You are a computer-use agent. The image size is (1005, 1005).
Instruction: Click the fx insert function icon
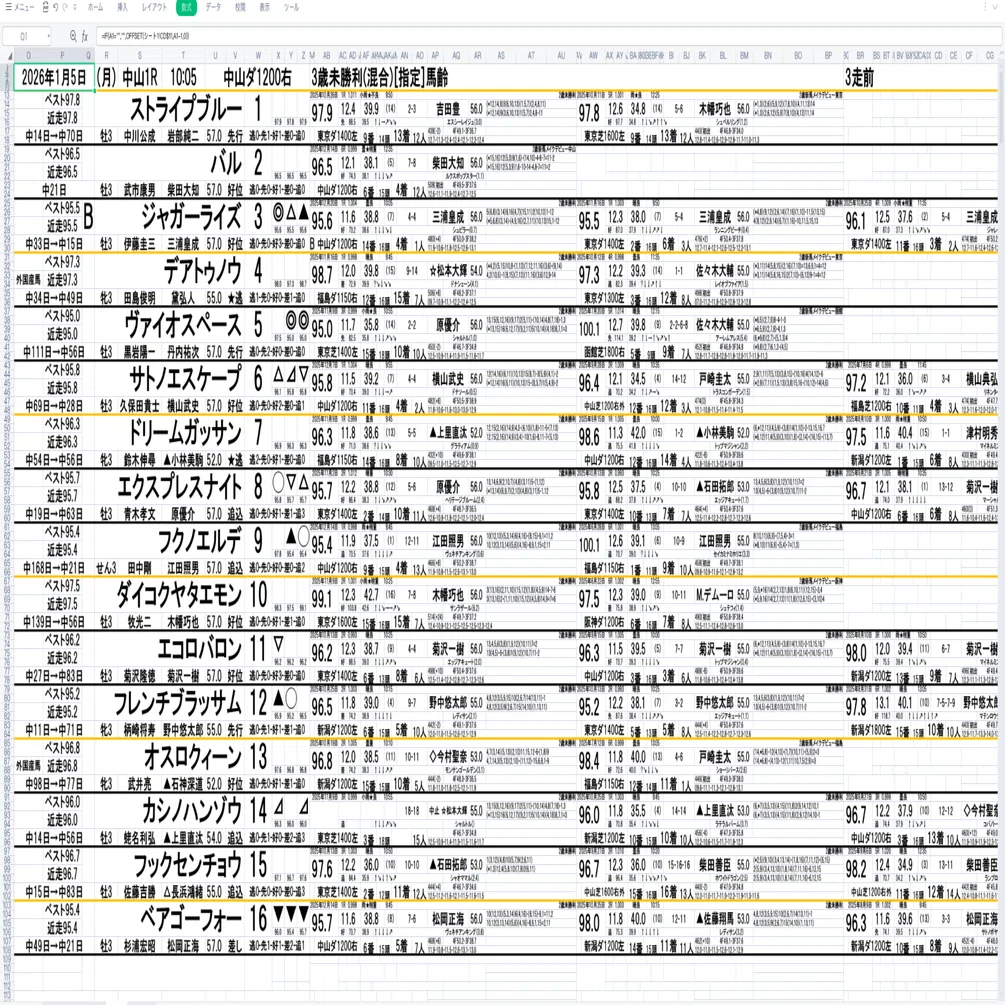click(x=85, y=37)
